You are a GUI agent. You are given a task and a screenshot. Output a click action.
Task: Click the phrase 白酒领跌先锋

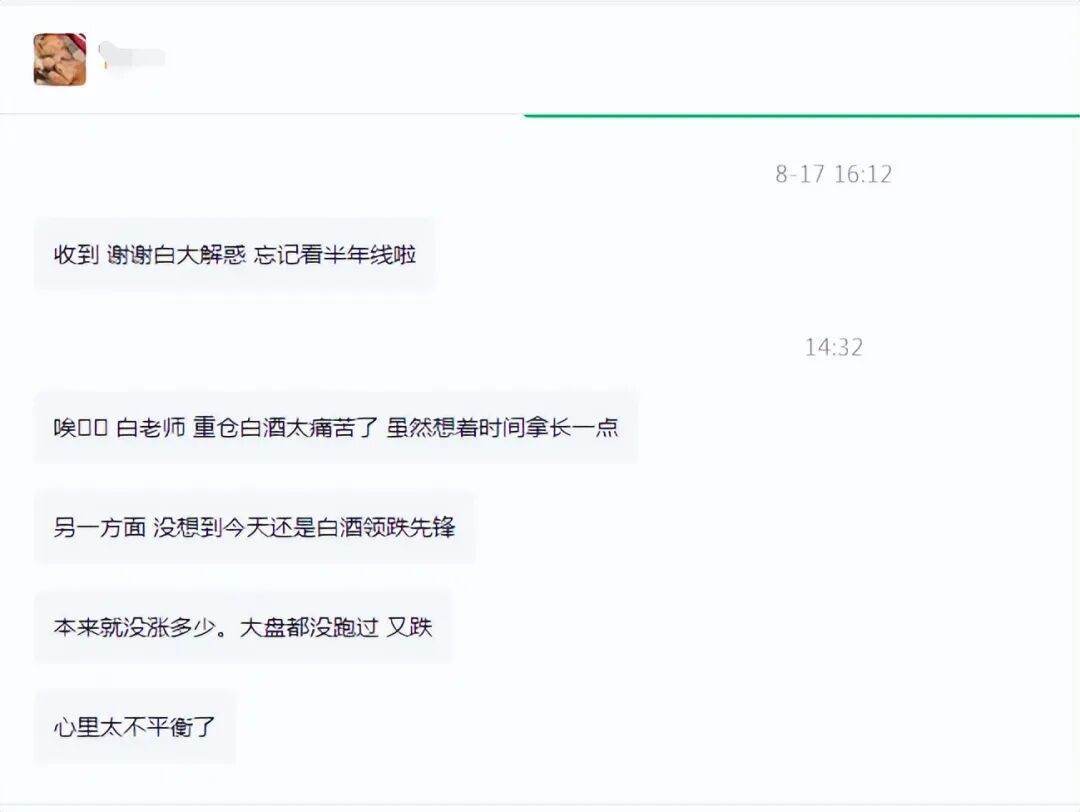coord(386,528)
